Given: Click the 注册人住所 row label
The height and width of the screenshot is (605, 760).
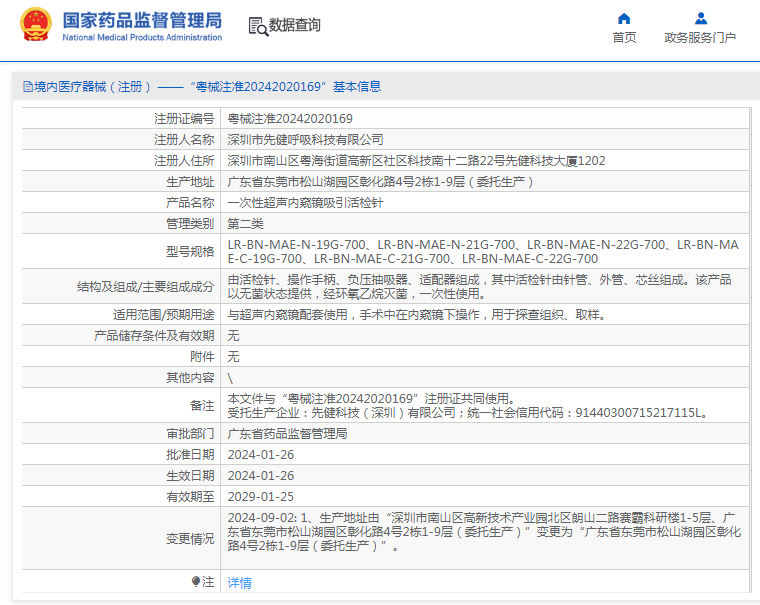Looking at the screenshot, I should pyautogui.click(x=184, y=160).
